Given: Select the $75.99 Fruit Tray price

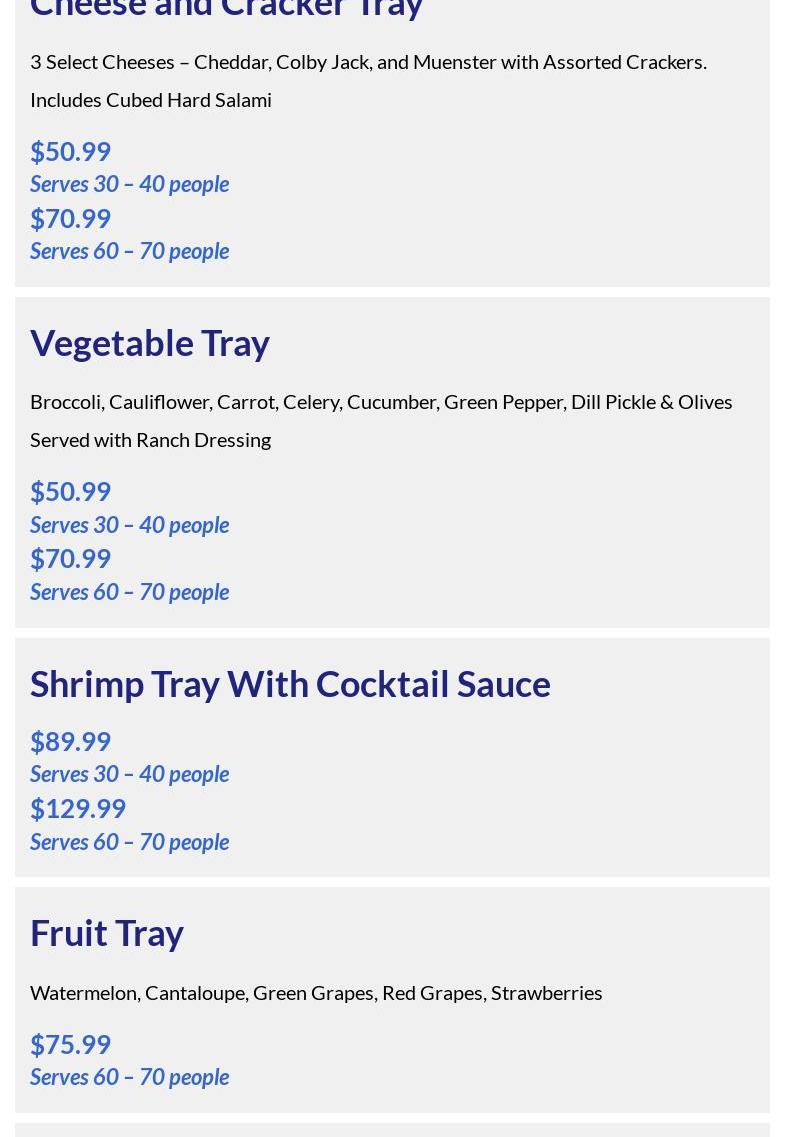Looking at the screenshot, I should (x=70, y=1044).
